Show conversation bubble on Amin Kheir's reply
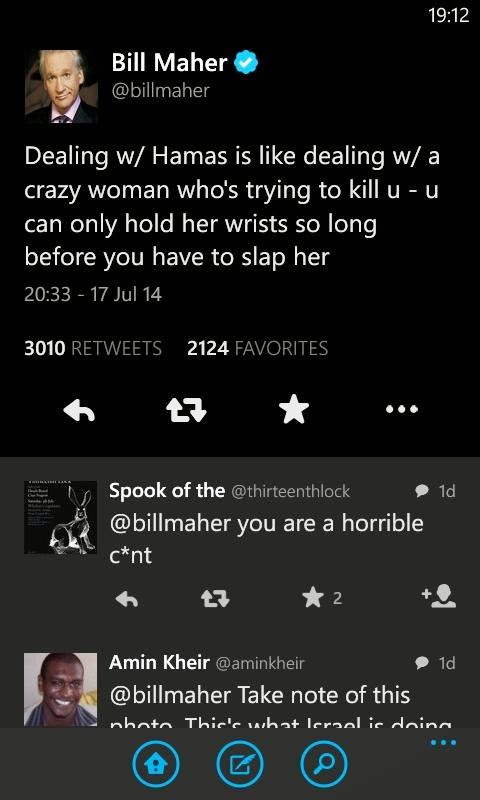This screenshot has width=480, height=800. point(422,663)
